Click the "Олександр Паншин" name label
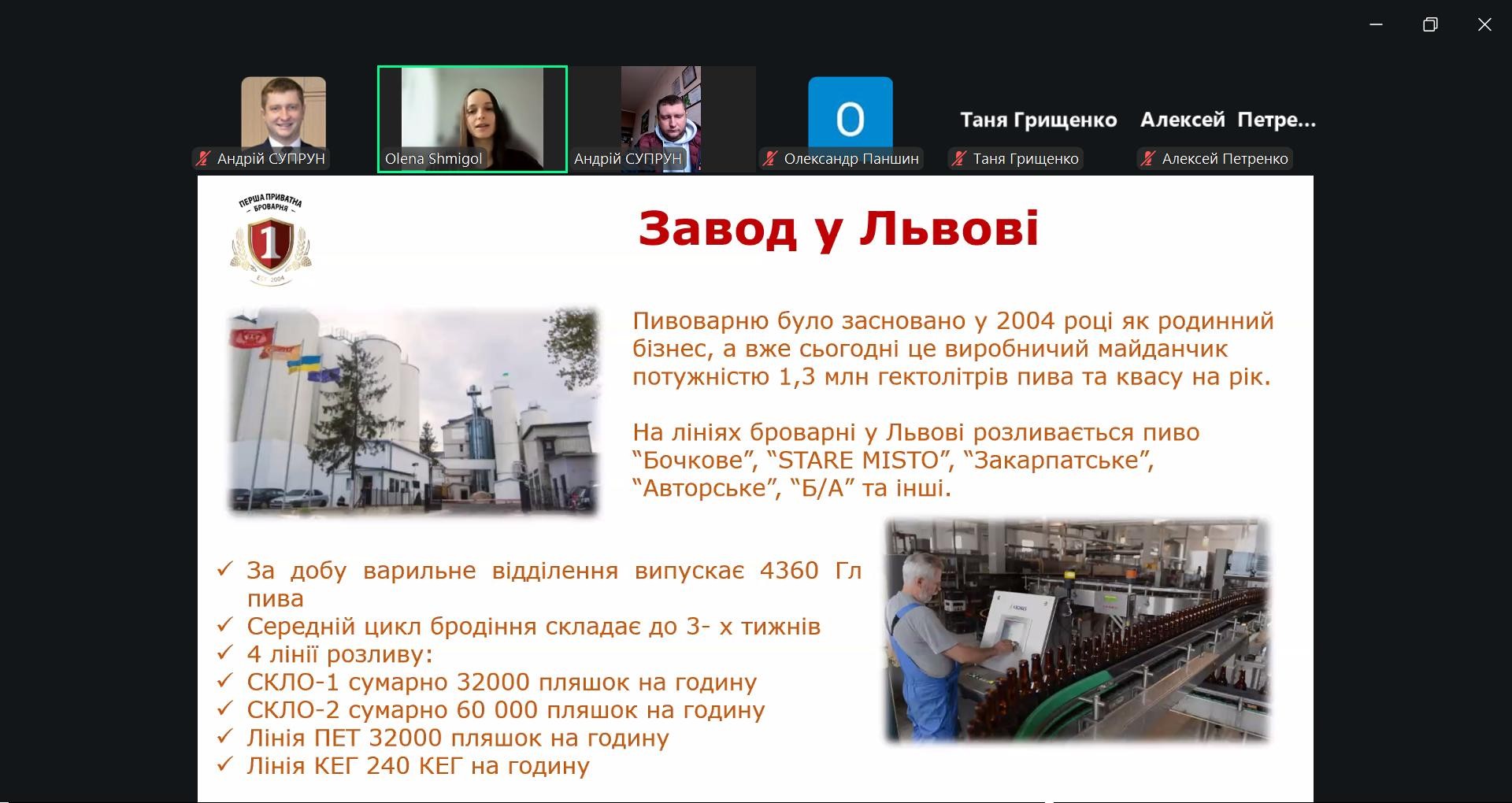Viewport: 1512px width, 803px height. tap(850, 159)
